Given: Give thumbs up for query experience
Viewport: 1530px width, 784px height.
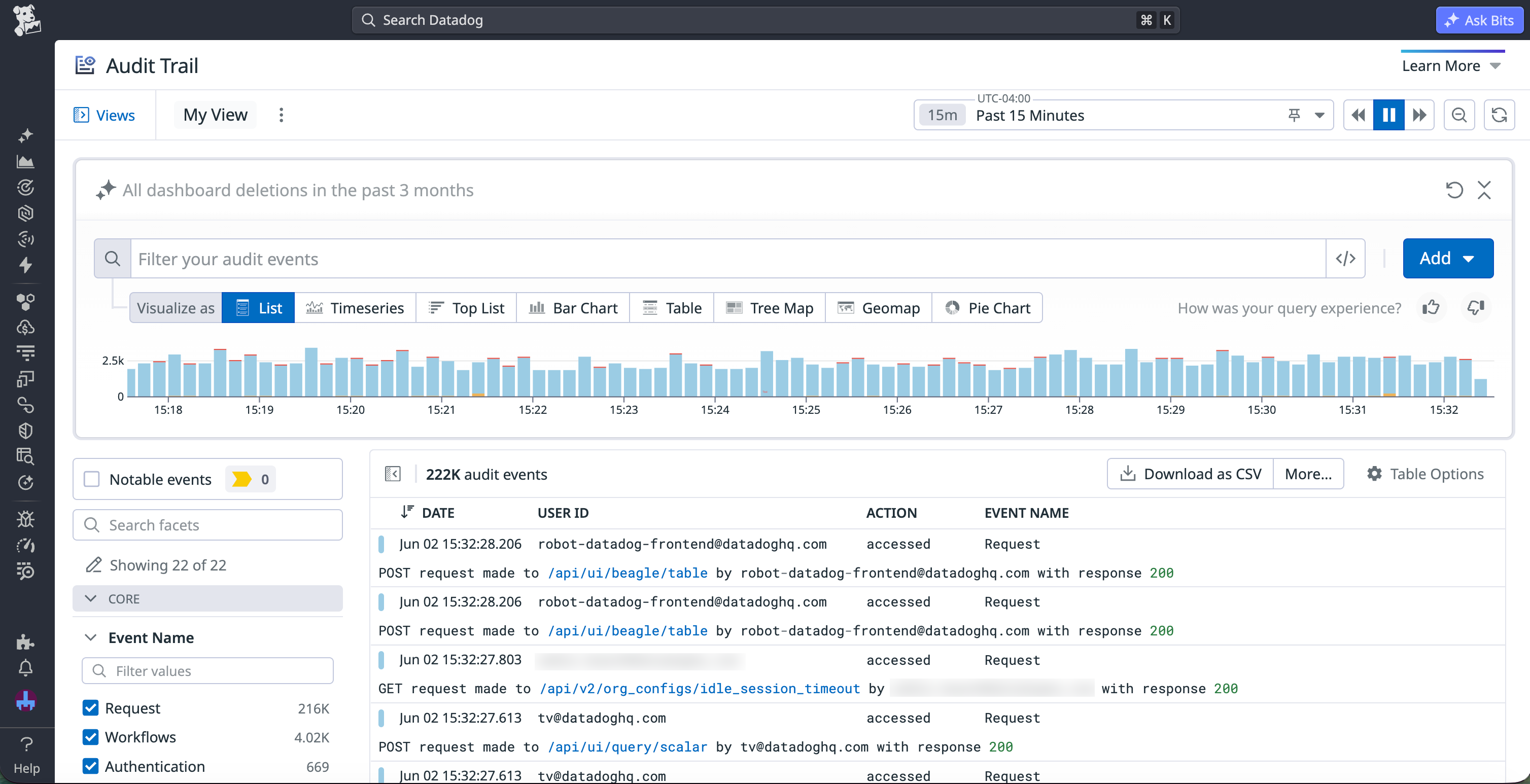Looking at the screenshot, I should pos(1432,308).
